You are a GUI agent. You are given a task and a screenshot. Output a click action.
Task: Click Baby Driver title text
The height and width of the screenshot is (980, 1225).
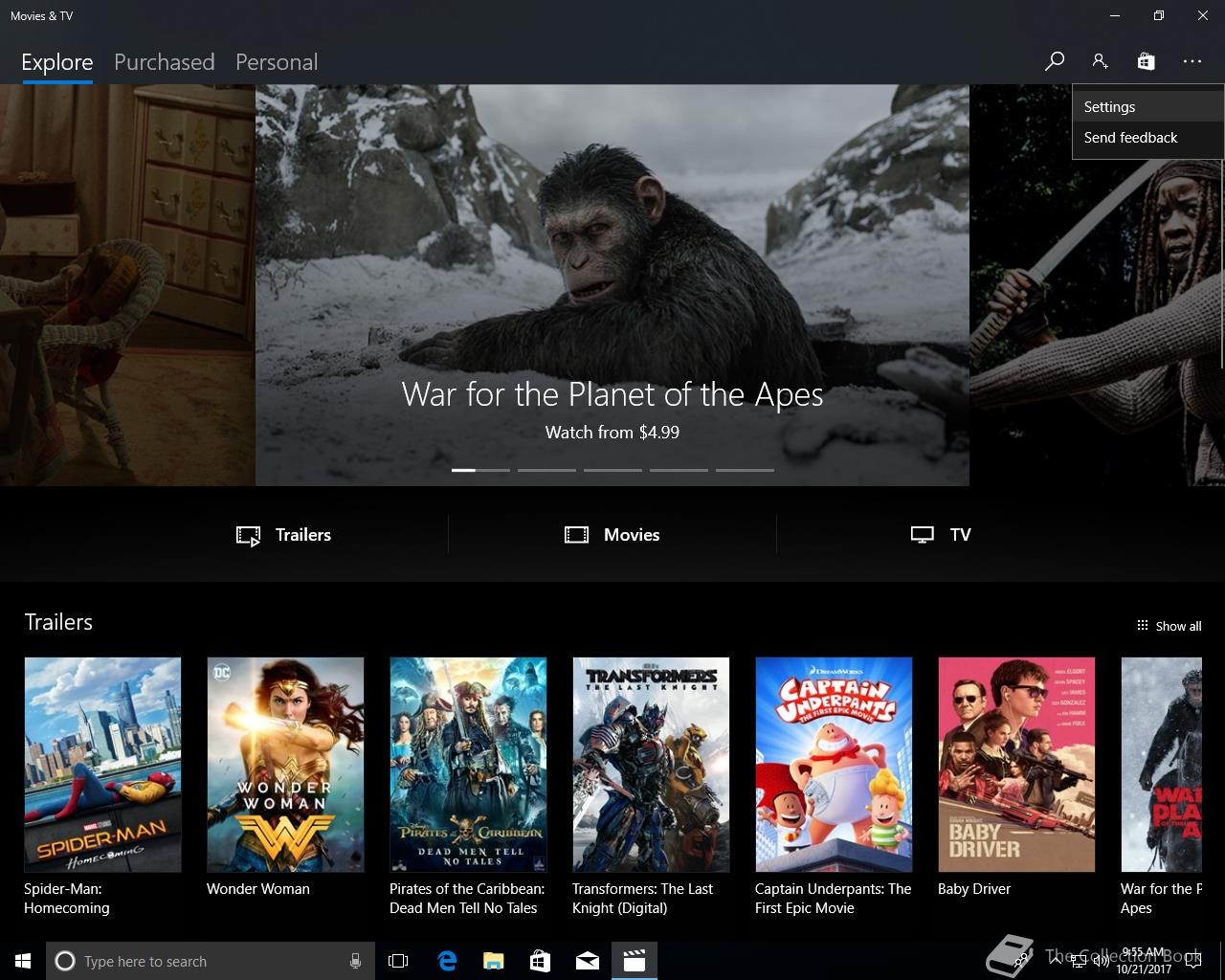974,889
